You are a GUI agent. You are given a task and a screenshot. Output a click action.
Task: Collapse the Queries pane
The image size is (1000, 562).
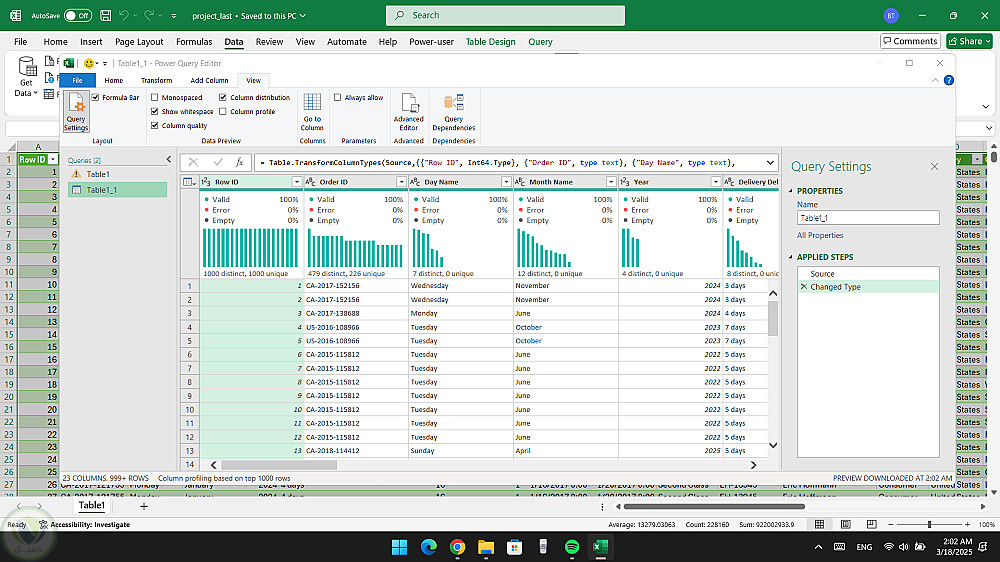(167, 160)
